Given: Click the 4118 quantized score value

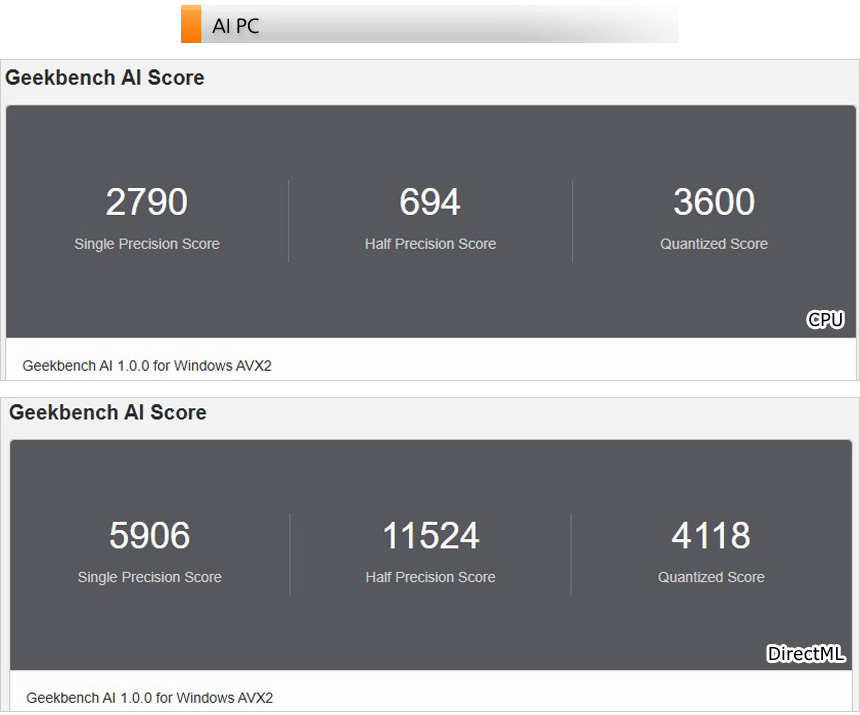Looking at the screenshot, I should click(x=711, y=535).
